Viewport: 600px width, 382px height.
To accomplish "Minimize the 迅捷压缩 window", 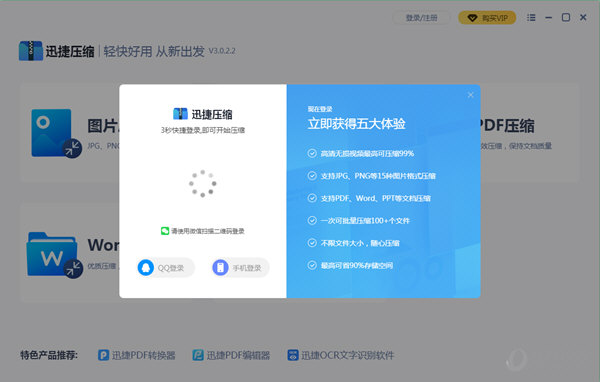I will coord(548,18).
